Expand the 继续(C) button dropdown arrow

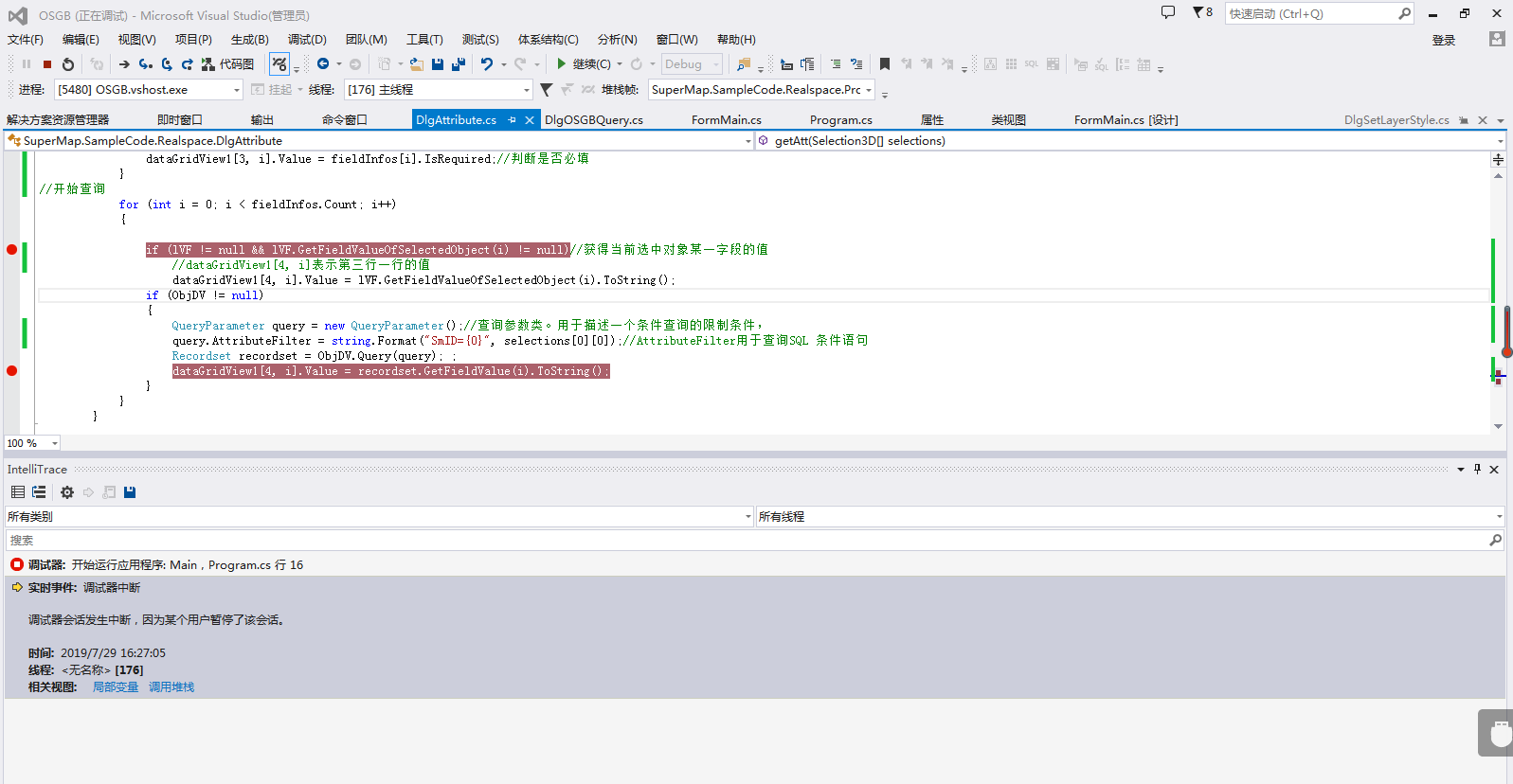tap(620, 64)
